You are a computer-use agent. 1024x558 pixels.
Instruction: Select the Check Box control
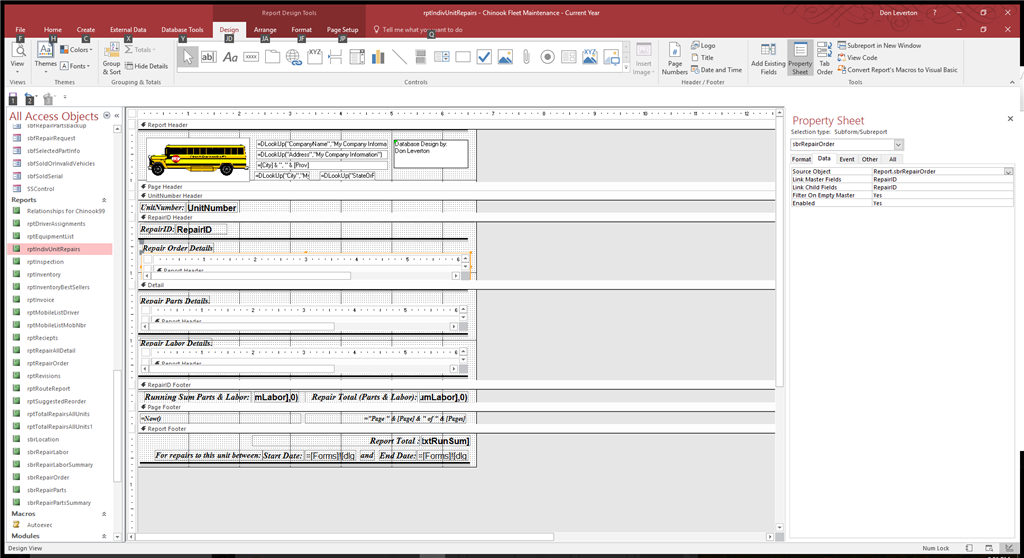(x=484, y=57)
